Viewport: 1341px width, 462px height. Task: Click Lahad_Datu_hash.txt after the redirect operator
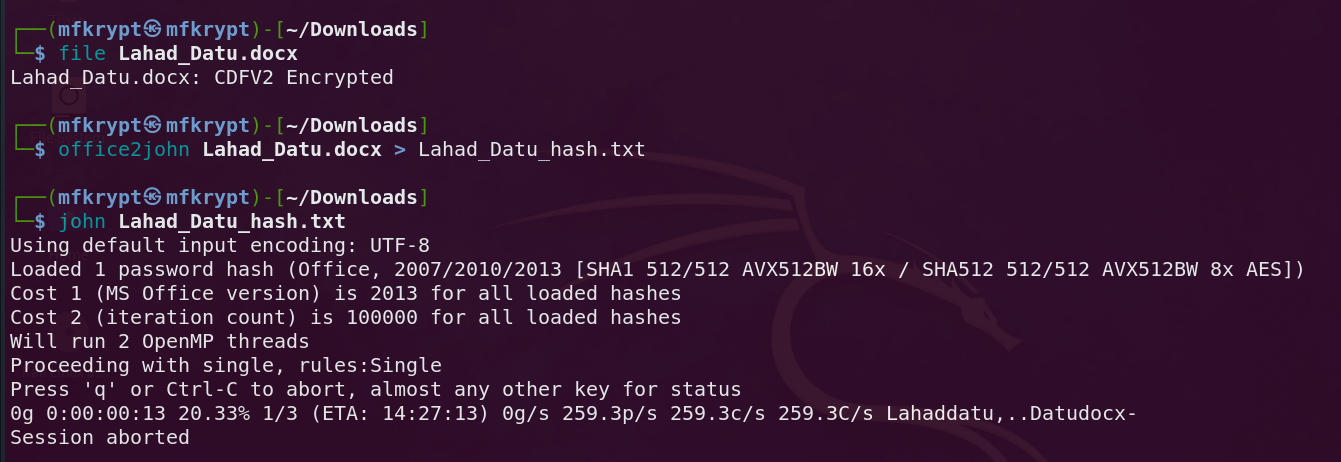532,150
